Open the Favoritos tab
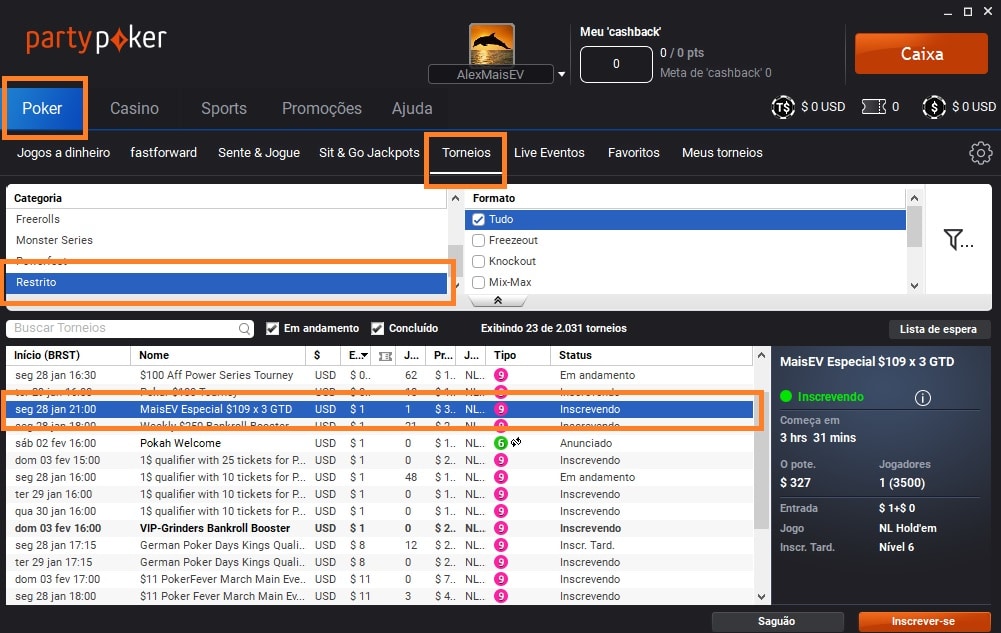 (x=633, y=153)
